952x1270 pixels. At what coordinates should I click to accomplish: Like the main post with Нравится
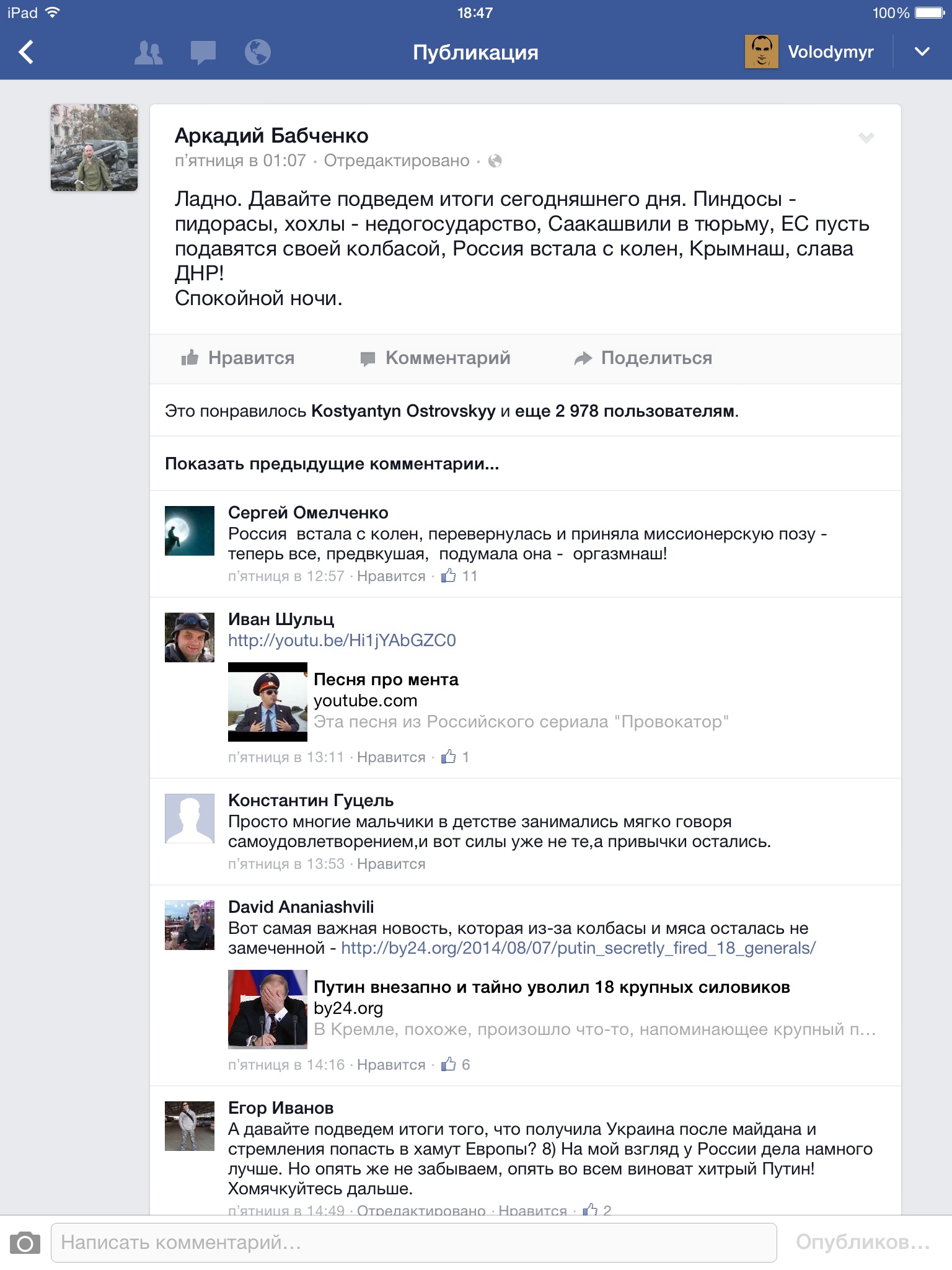coord(238,358)
